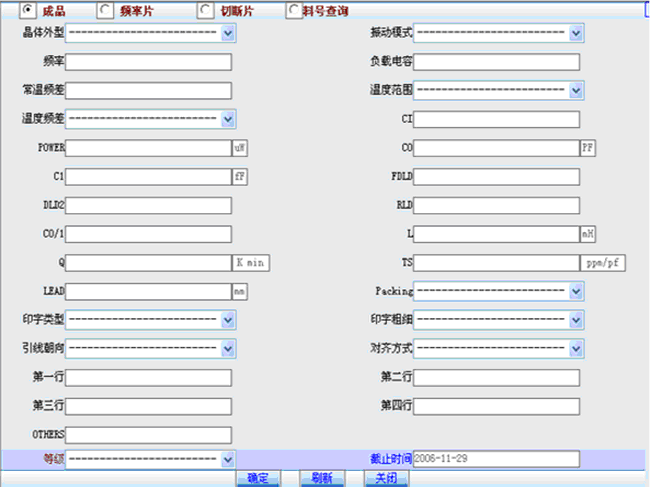Focus the 第四行 input field
Image resolution: width=652 pixels, height=489 pixels.
tap(496, 406)
